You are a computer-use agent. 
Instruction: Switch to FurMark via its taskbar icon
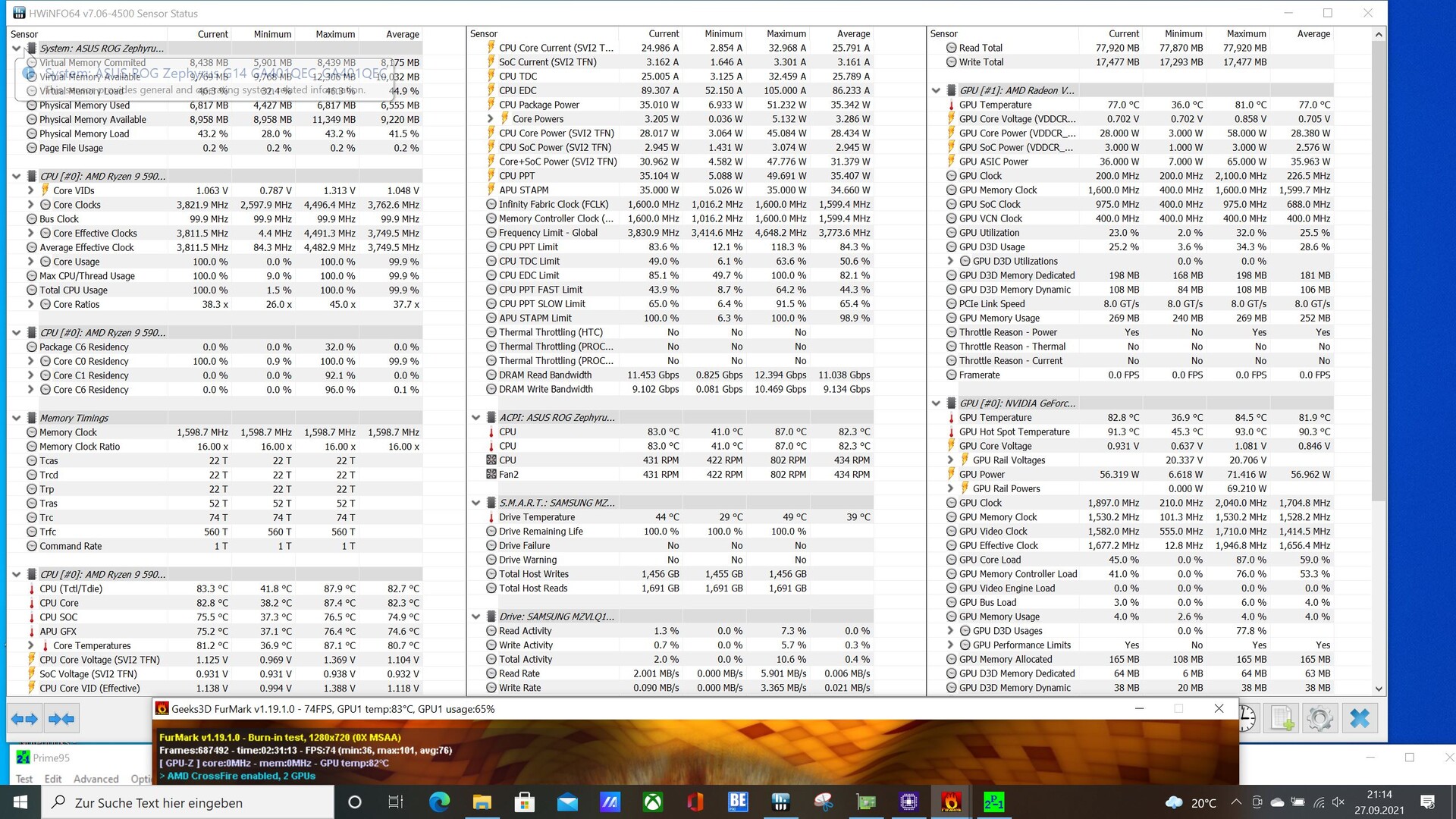click(951, 802)
